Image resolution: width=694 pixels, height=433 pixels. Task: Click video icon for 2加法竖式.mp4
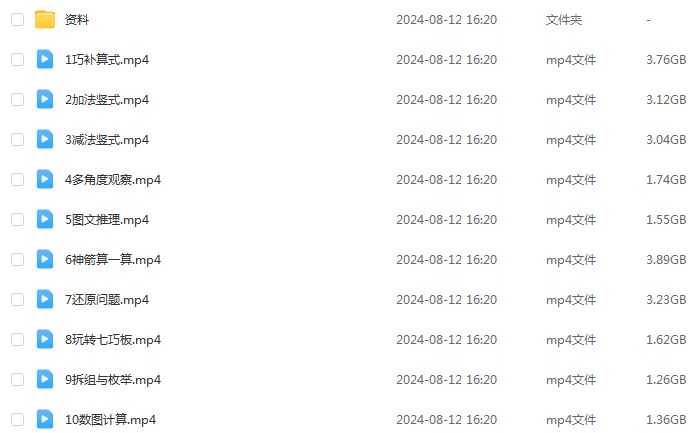[x=45, y=99]
